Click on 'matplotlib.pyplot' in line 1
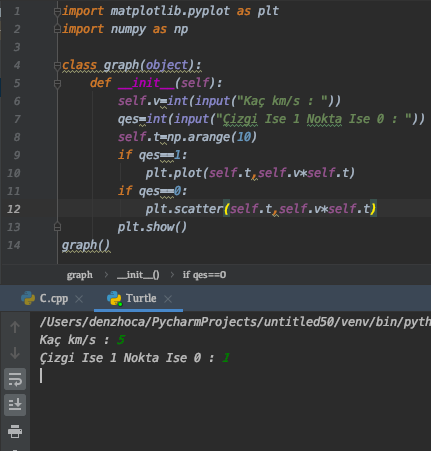 [170, 11]
